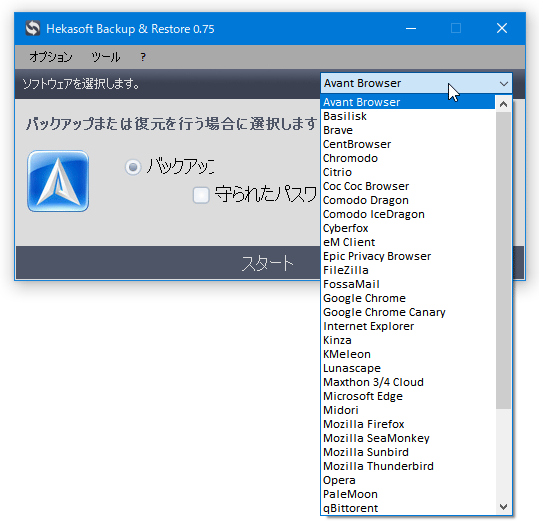Select eM Client entry

tap(408, 242)
